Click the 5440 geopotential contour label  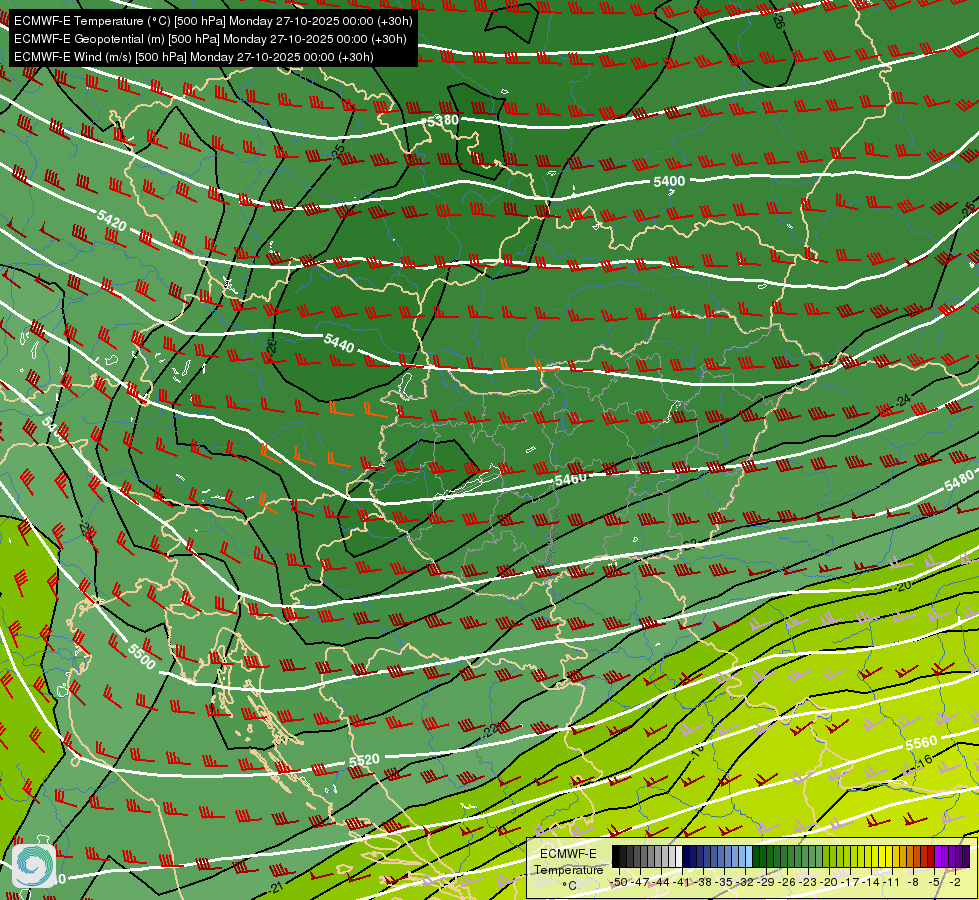pos(339,342)
